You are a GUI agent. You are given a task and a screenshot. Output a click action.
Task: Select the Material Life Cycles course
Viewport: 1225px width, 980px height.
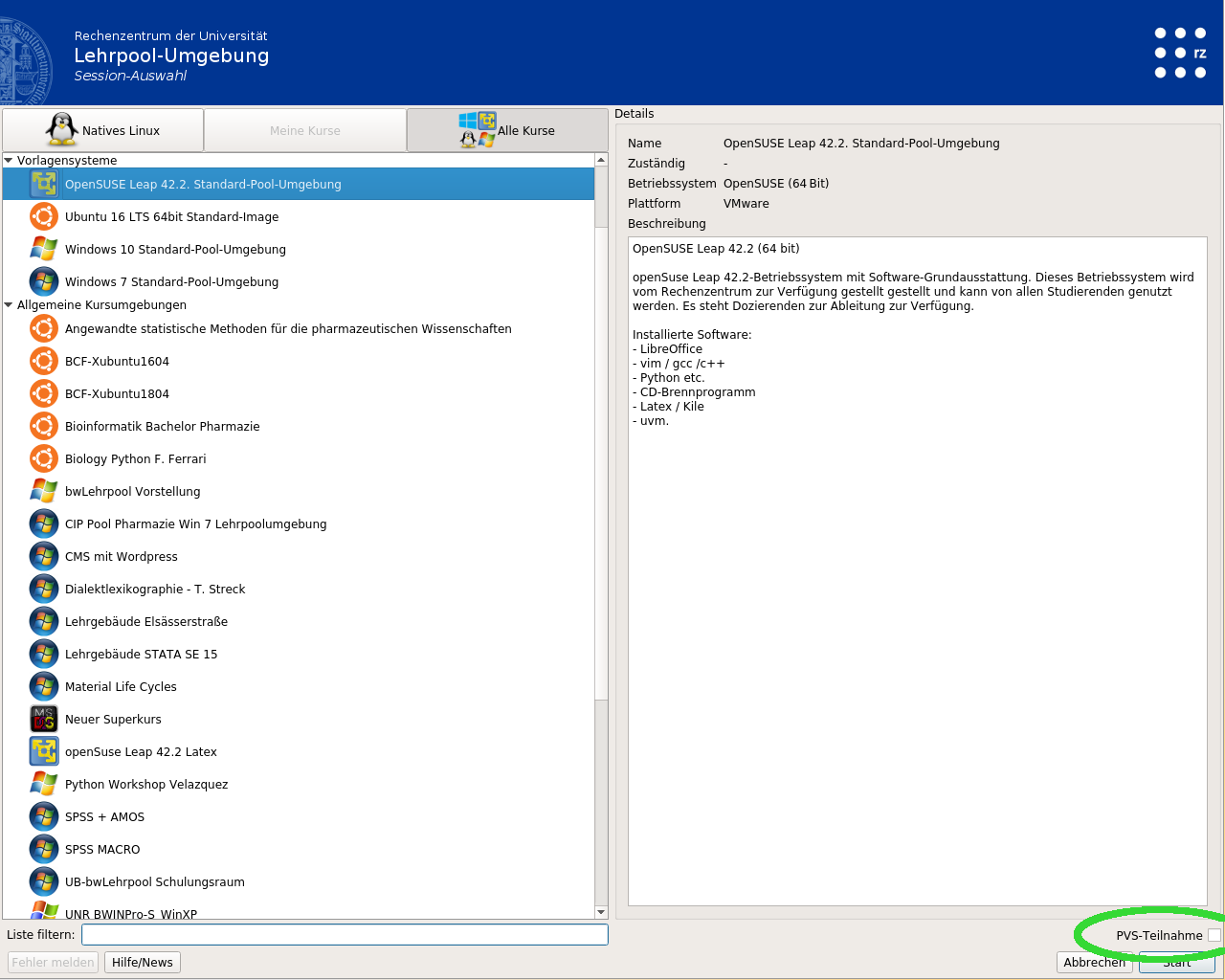pyautogui.click(x=121, y=687)
